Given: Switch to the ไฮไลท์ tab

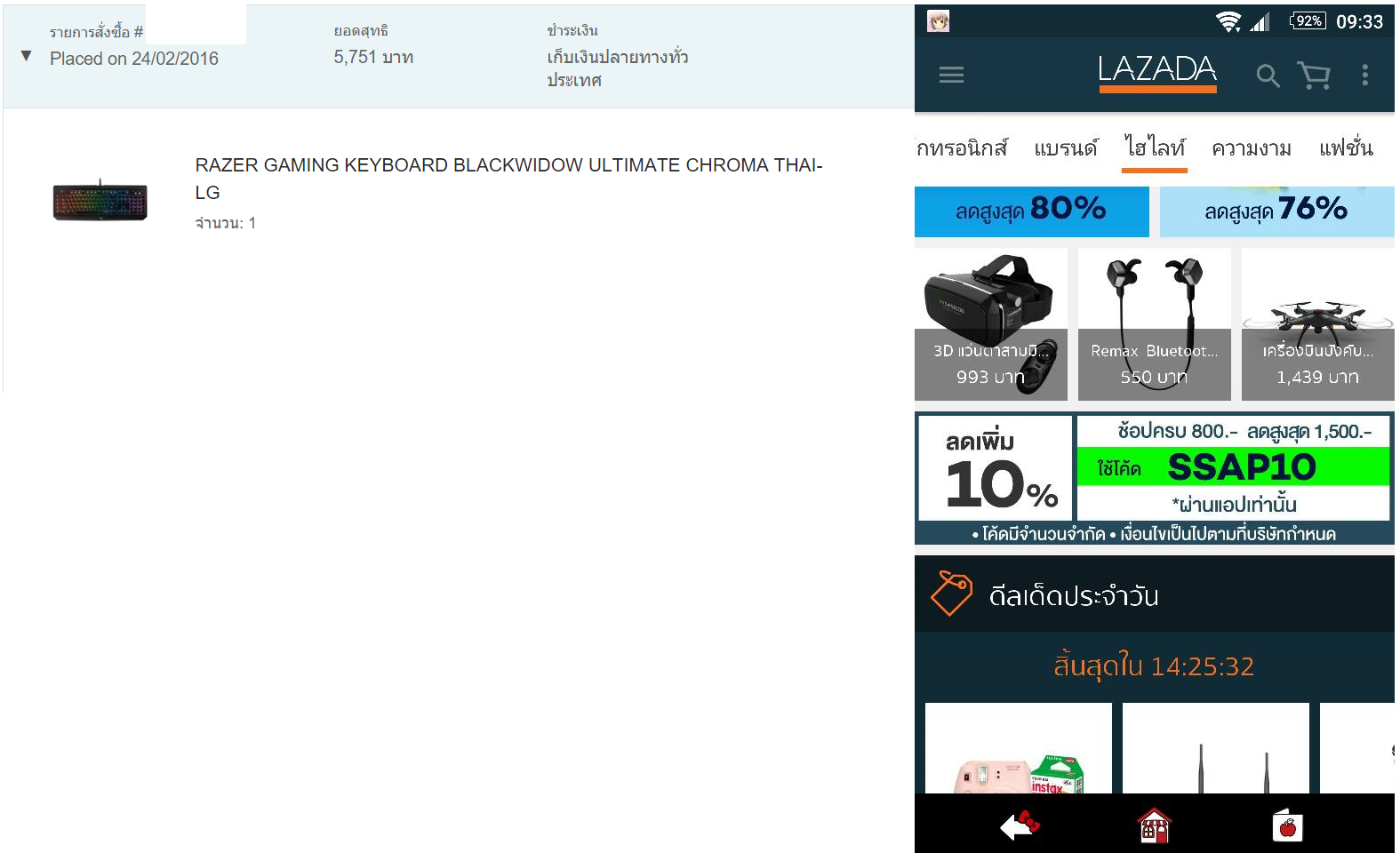Looking at the screenshot, I should point(1155,147).
